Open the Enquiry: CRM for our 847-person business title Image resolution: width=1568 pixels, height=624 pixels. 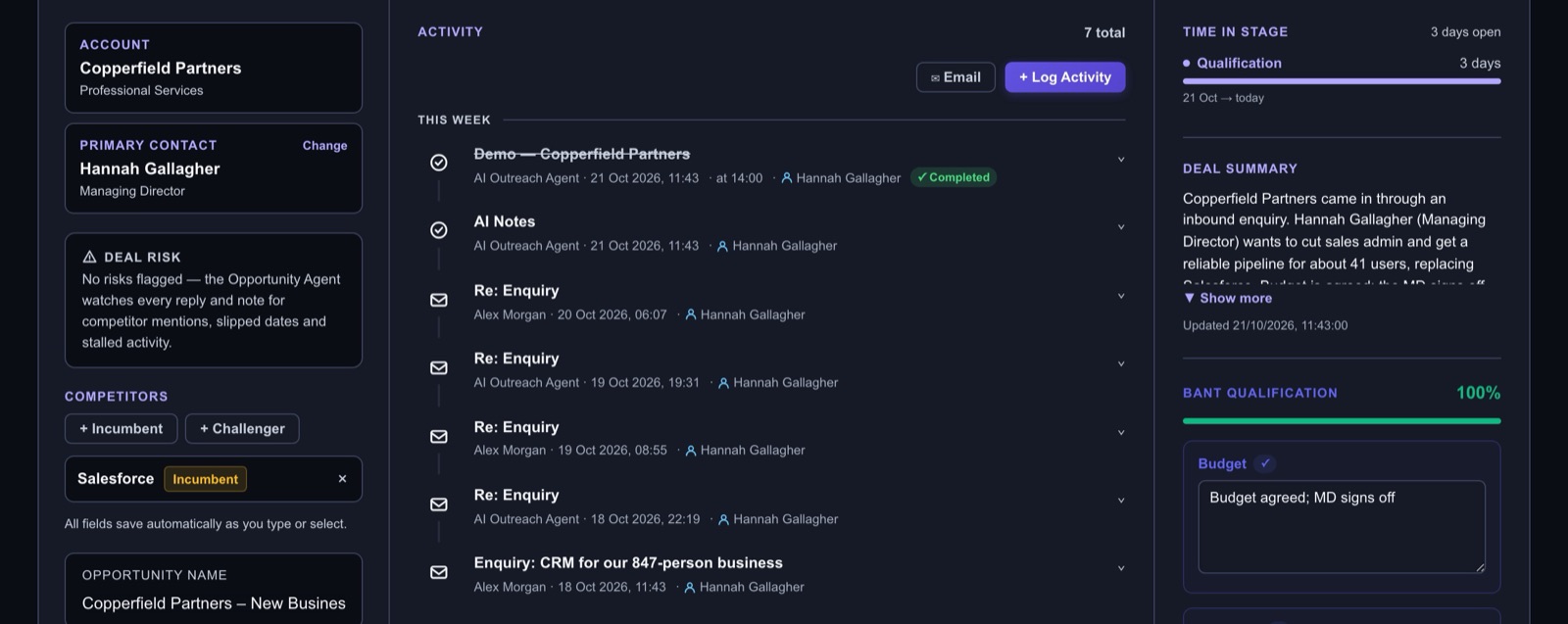pyautogui.click(x=628, y=562)
